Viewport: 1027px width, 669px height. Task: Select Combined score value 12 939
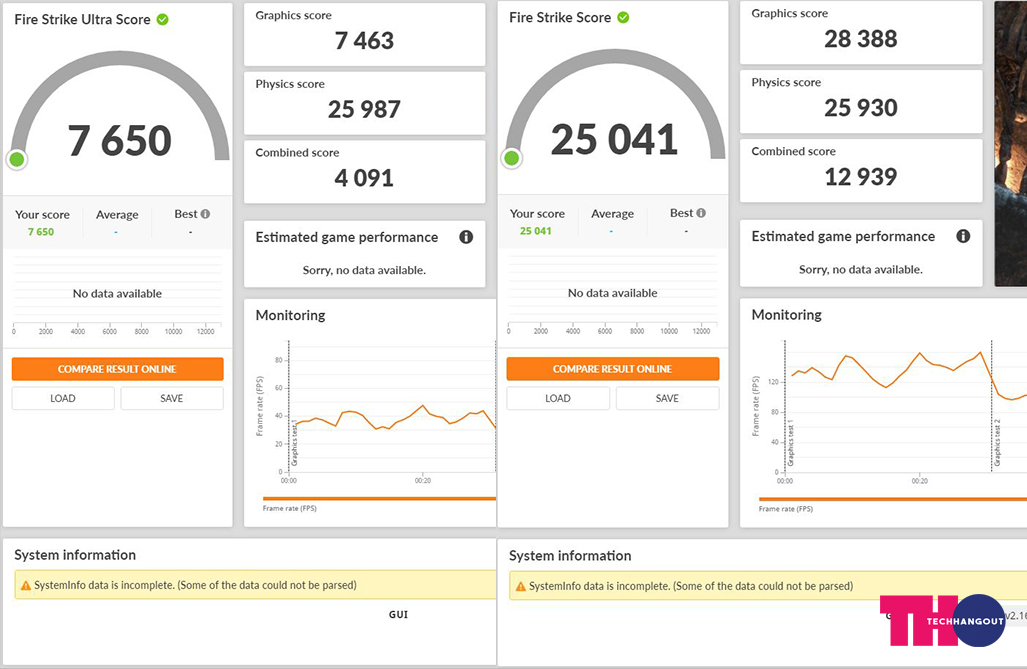(861, 177)
